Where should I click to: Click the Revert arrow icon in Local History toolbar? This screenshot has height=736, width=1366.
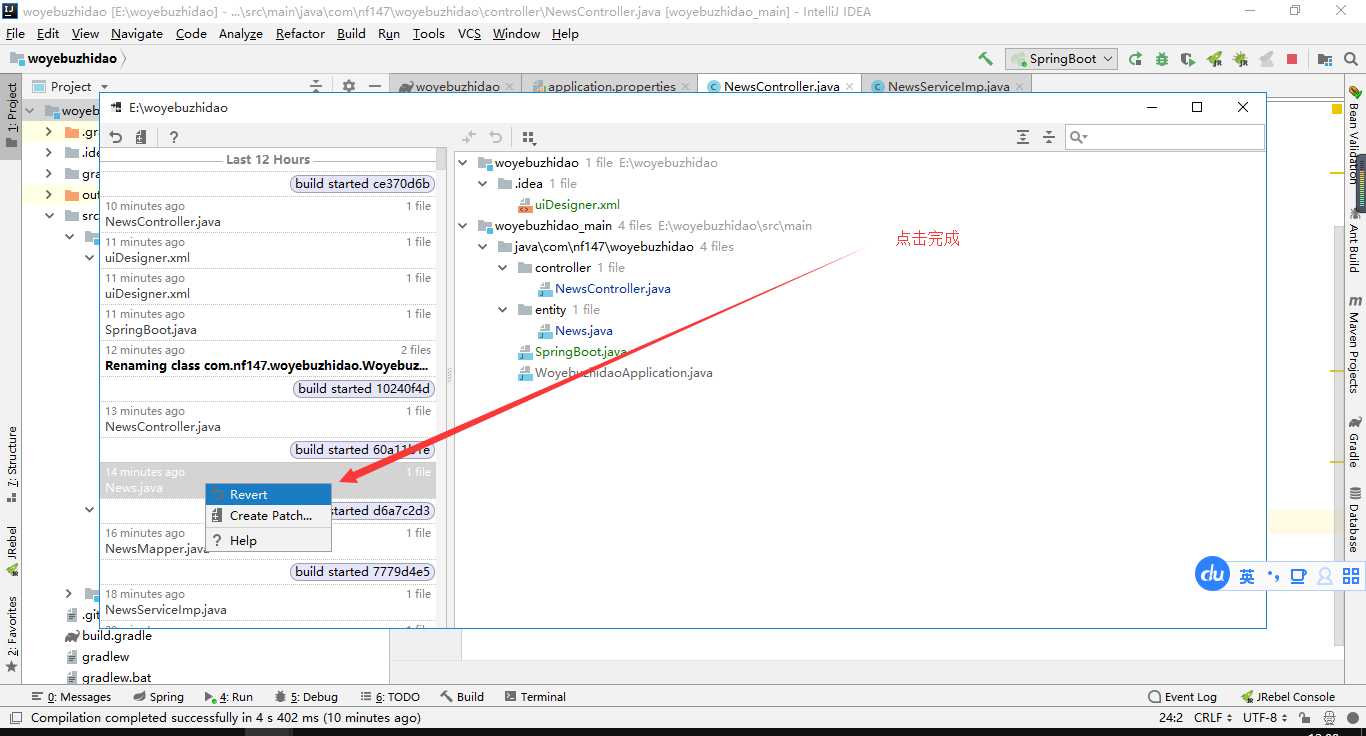(x=116, y=137)
